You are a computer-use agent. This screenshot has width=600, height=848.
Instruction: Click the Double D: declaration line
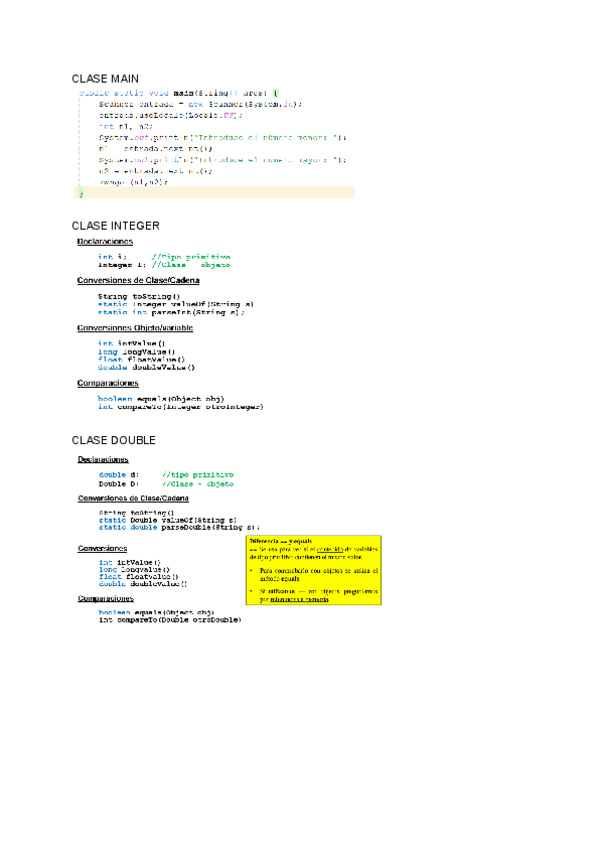pos(119,483)
